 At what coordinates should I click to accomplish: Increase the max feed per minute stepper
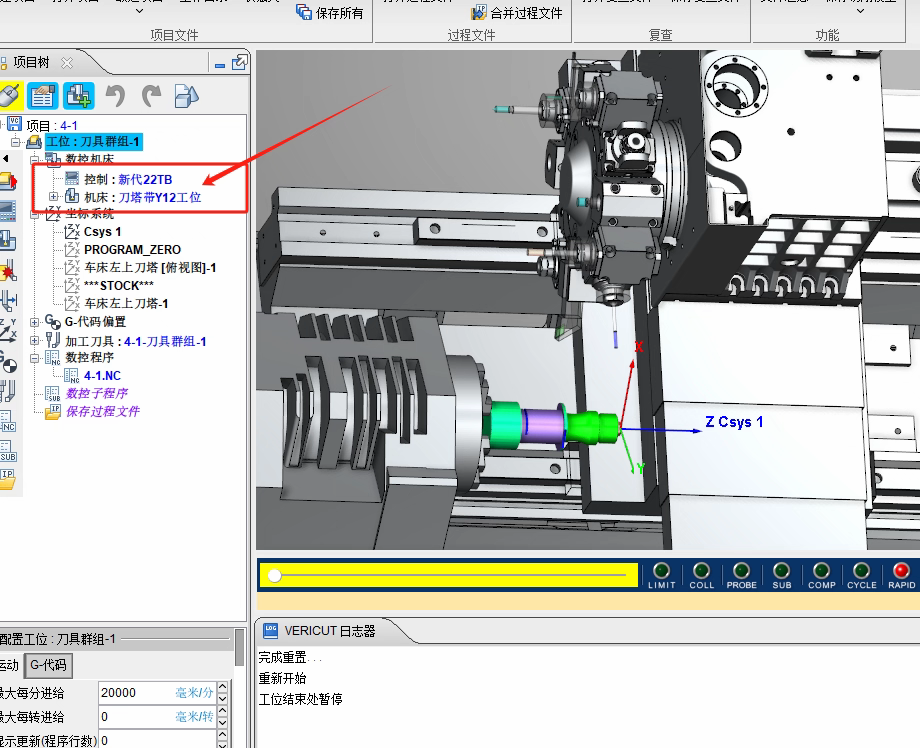[222, 687]
